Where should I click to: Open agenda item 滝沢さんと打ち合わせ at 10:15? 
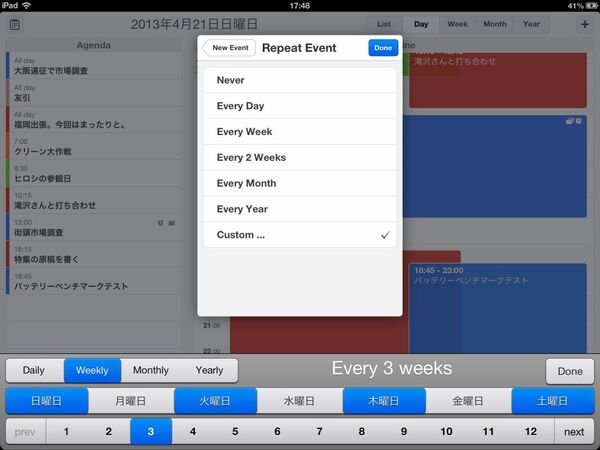tap(94, 201)
